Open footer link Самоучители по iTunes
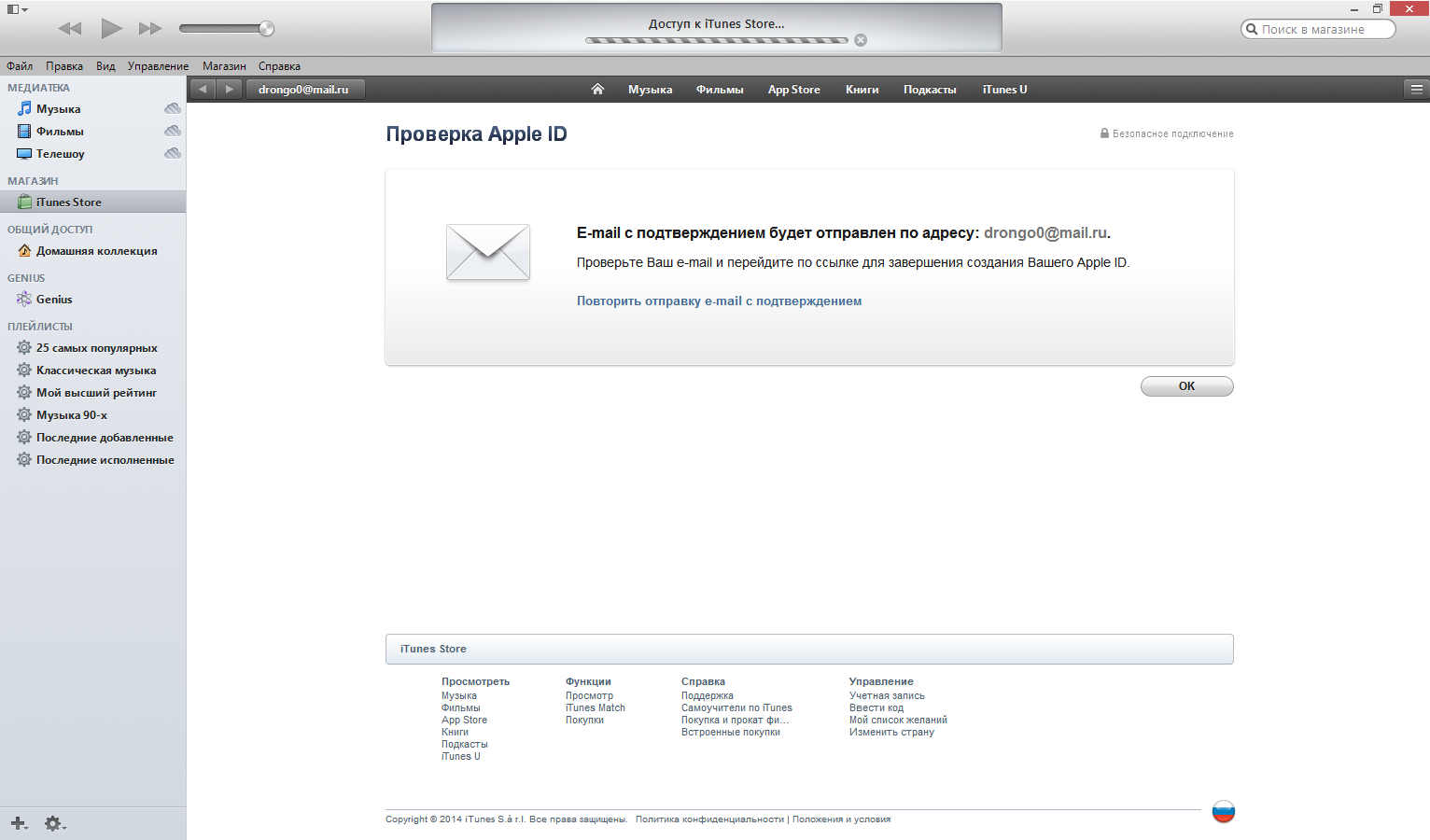 tap(736, 708)
